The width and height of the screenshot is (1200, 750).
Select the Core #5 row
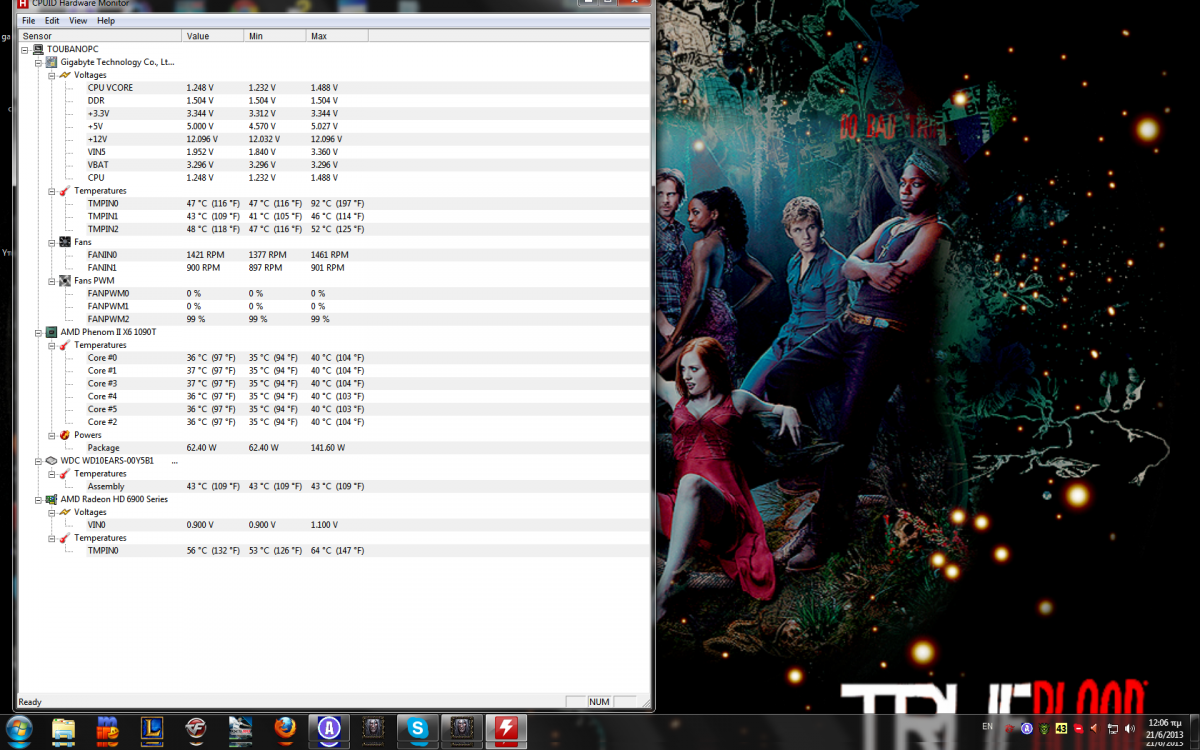[334, 409]
